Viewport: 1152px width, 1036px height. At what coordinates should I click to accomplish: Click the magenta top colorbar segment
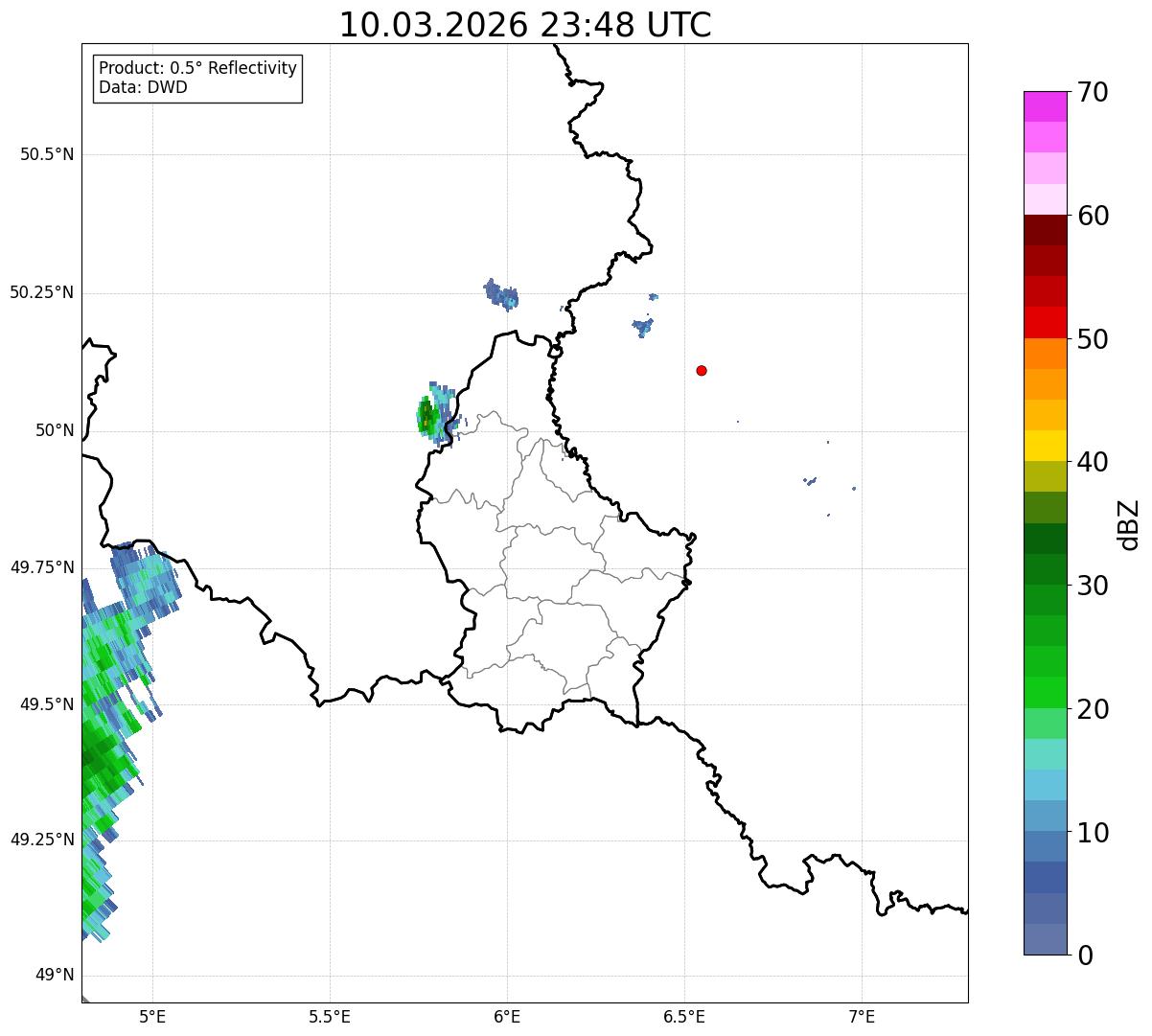tap(1045, 106)
